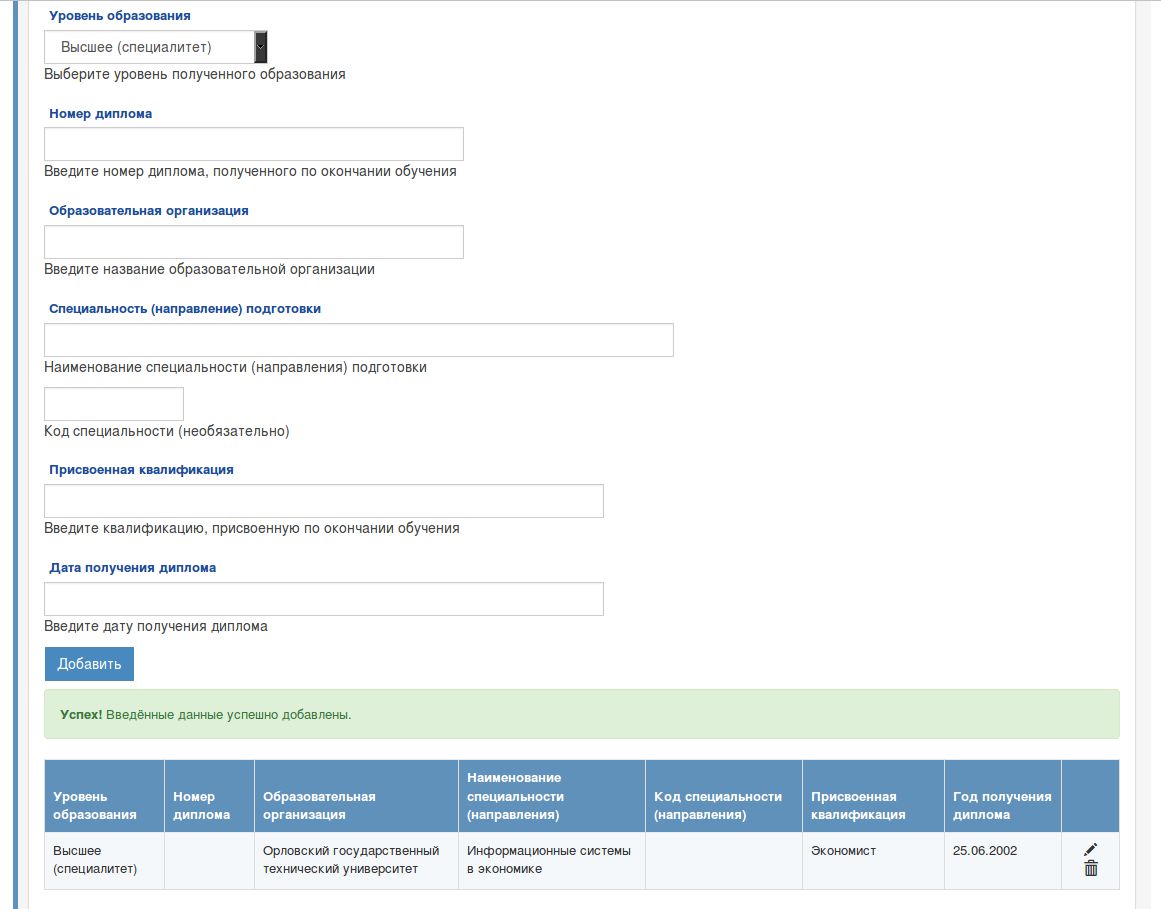Image resolution: width=1161 pixels, height=909 pixels.
Task: Focus the 'Номер диплома' input field
Action: [253, 144]
